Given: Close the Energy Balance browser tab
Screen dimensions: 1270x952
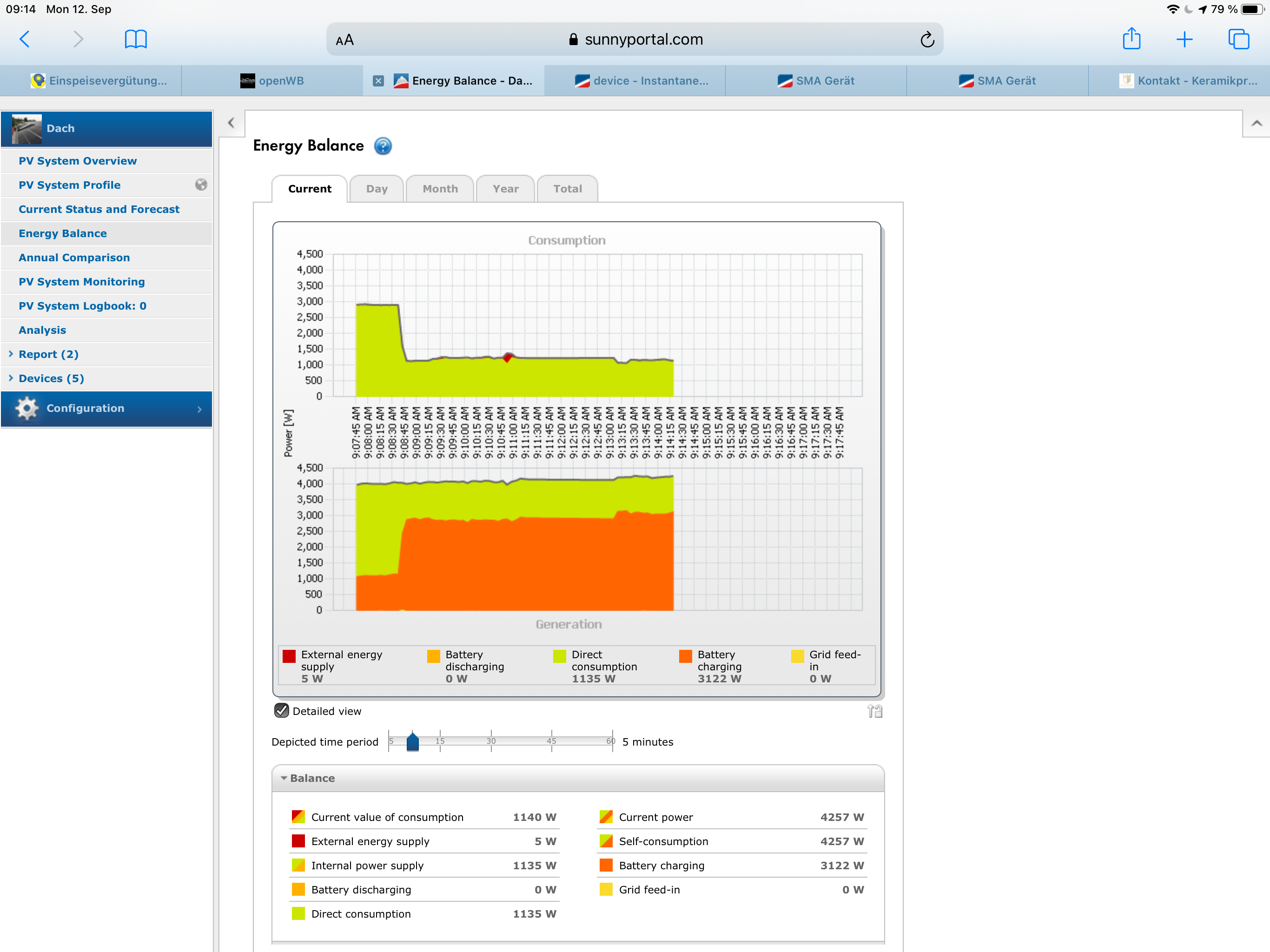Looking at the screenshot, I should [378, 81].
